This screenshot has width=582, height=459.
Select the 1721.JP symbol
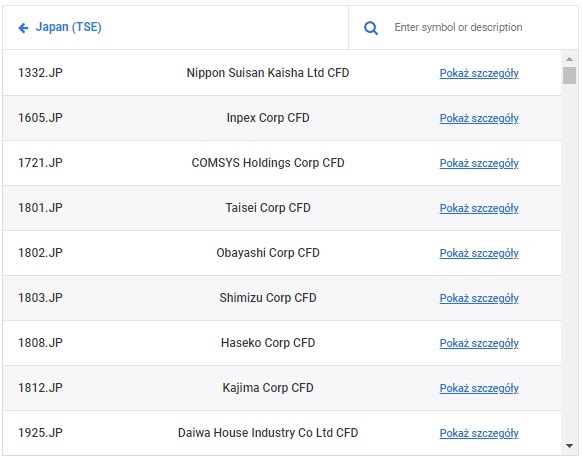40,163
